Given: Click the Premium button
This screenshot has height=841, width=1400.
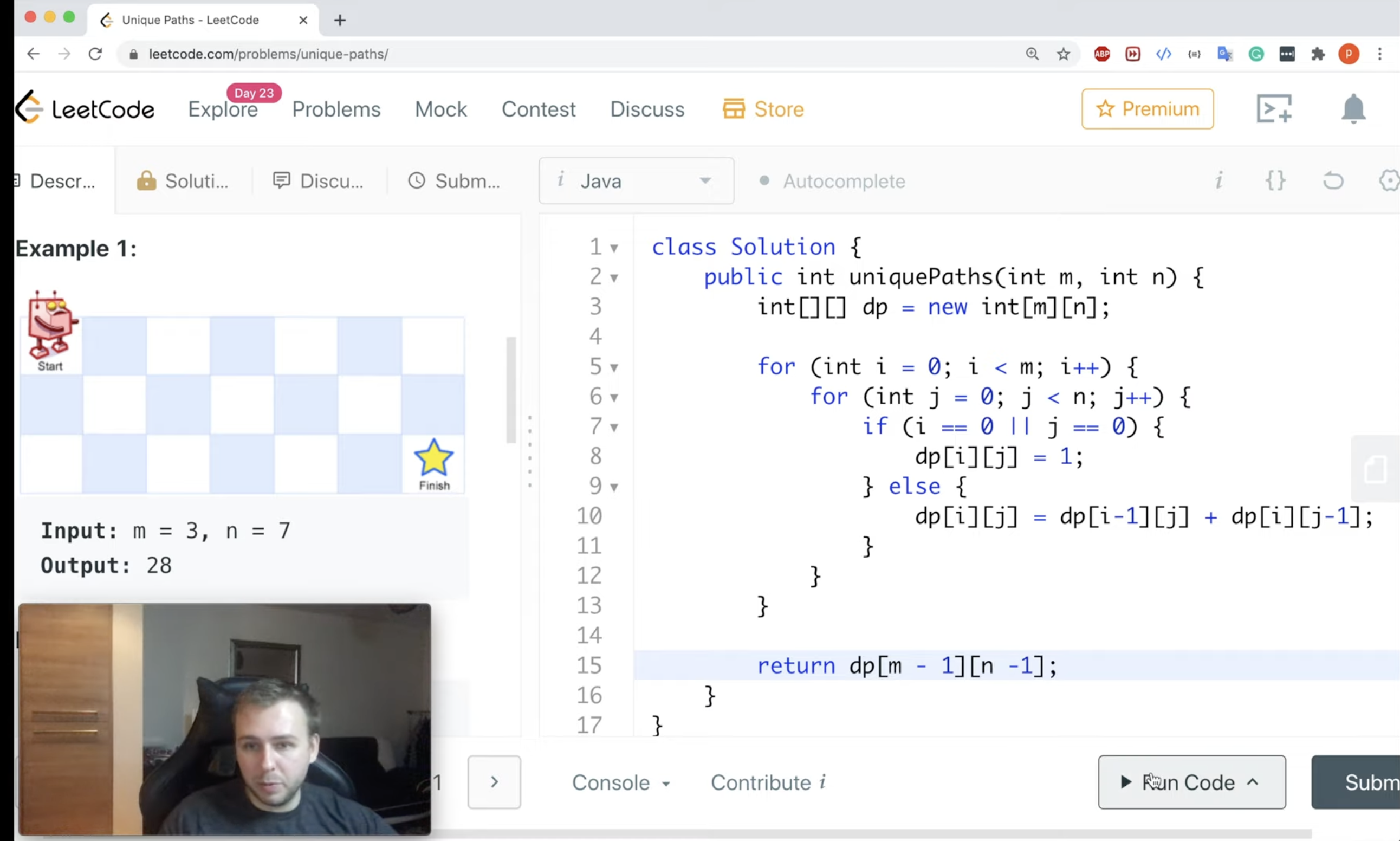Looking at the screenshot, I should (1148, 109).
